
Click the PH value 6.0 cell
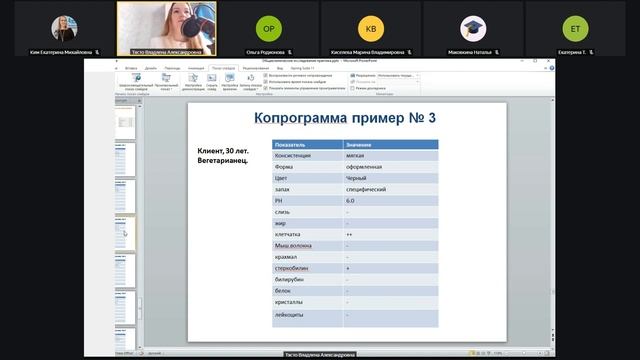point(391,200)
